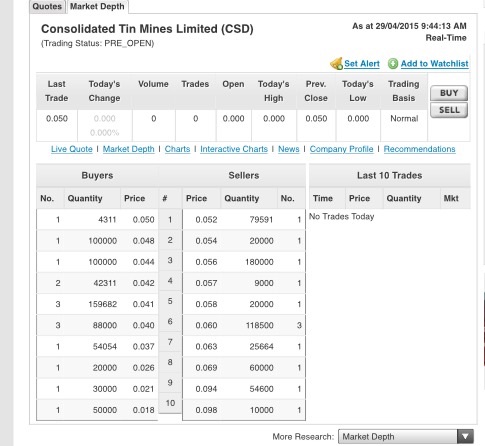485x446 pixels.
Task: Click the Sellers column header
Action: [x=244, y=175]
